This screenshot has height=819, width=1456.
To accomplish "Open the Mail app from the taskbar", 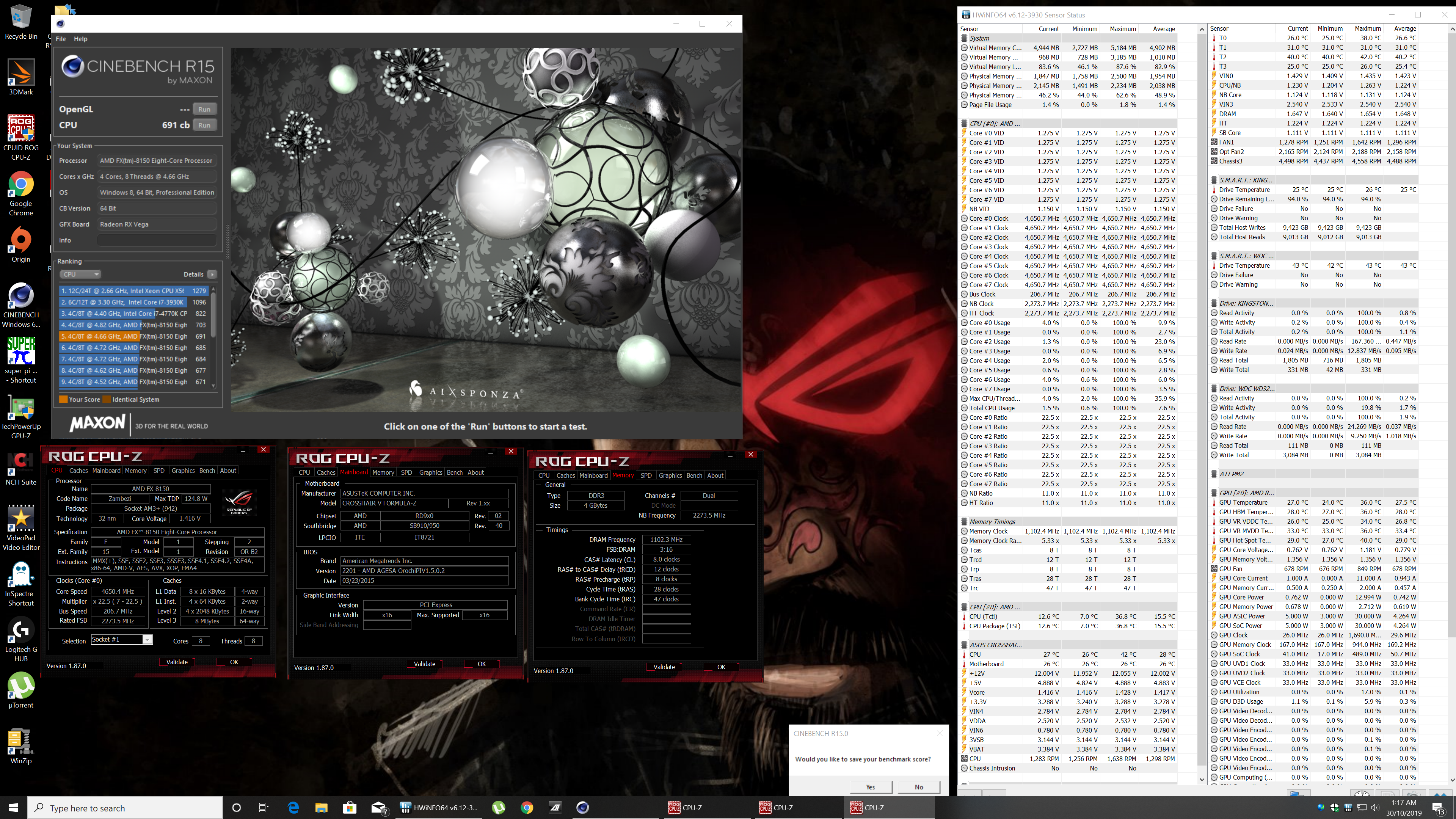I will click(379, 808).
